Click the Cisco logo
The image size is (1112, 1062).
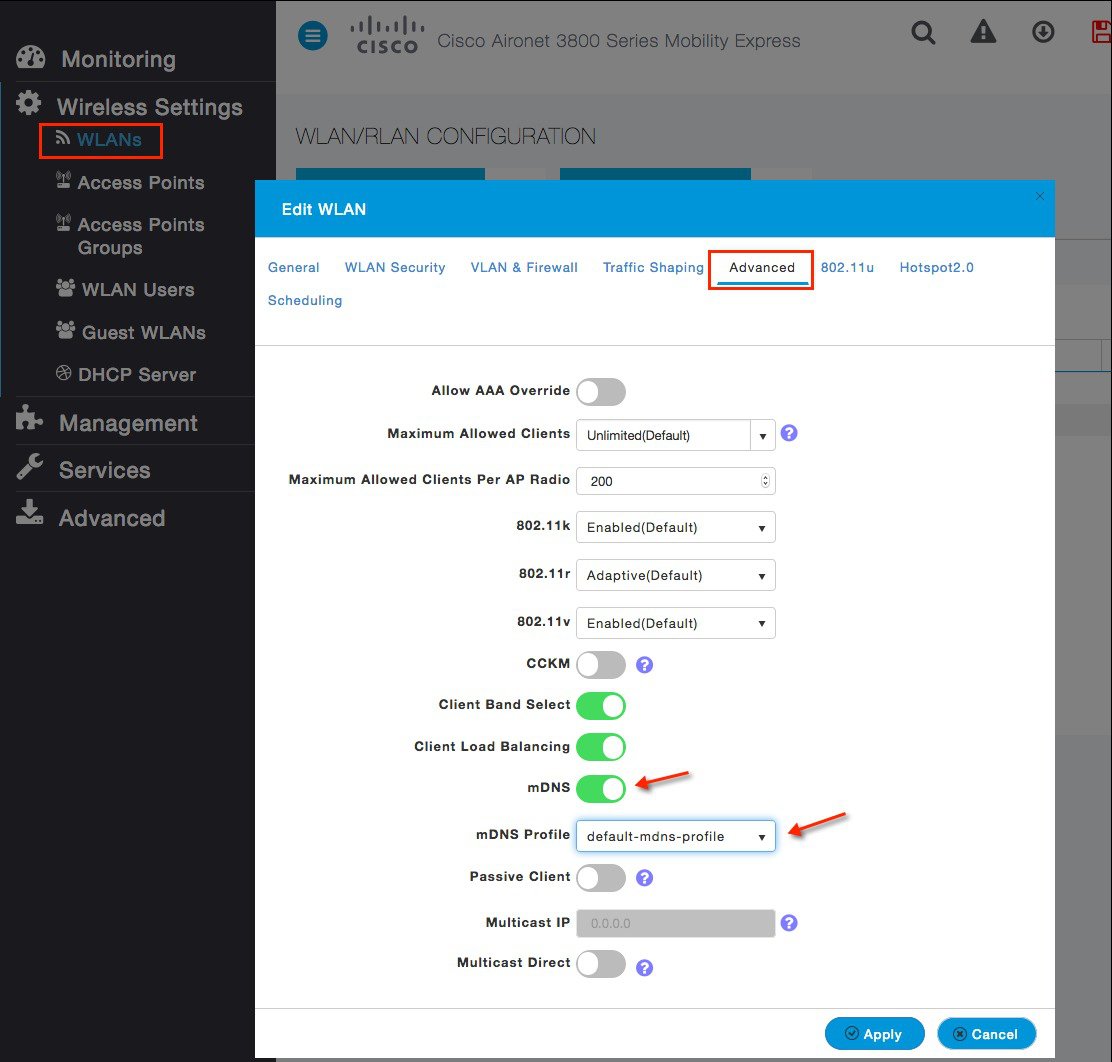point(387,35)
